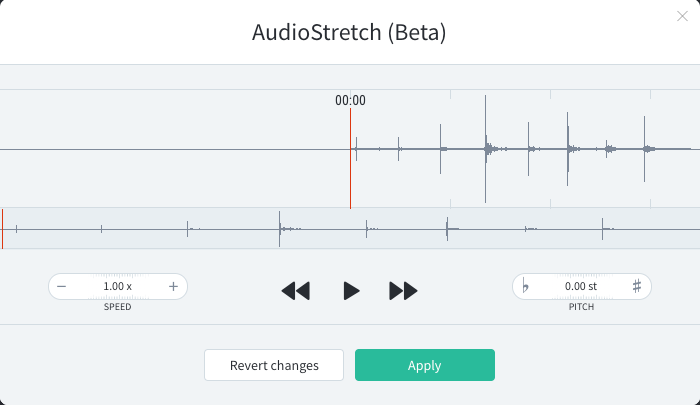
Task: Click the tallest spike in main waveform
Action: pyautogui.click(x=485, y=149)
